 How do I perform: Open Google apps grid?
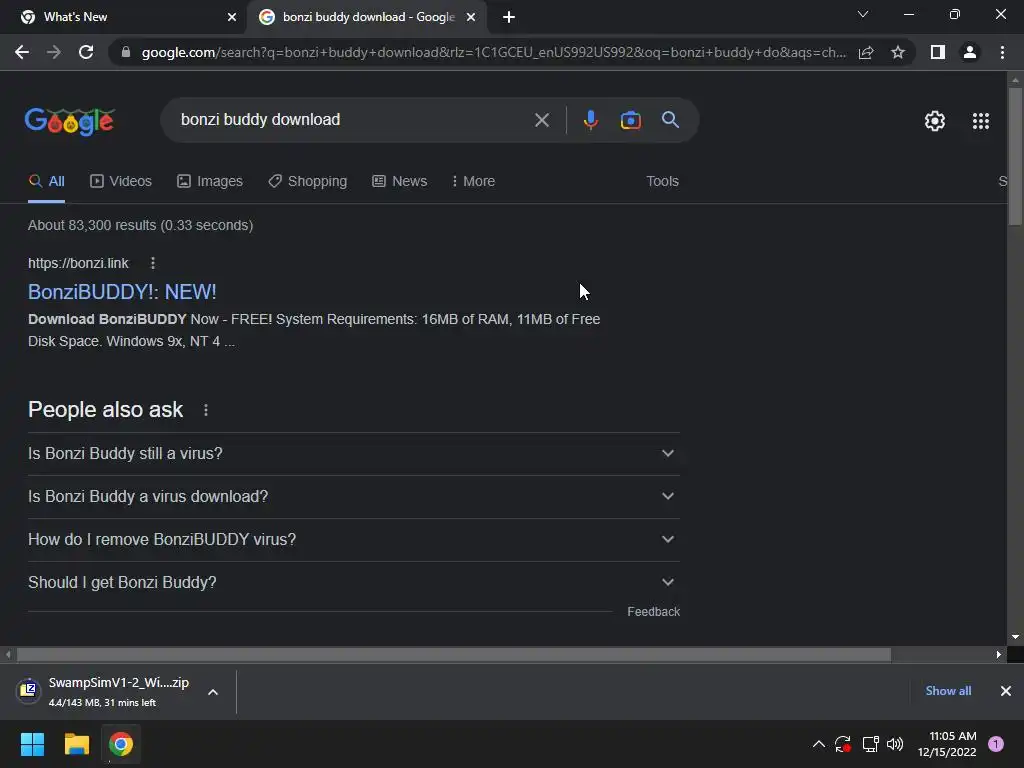tap(980, 121)
